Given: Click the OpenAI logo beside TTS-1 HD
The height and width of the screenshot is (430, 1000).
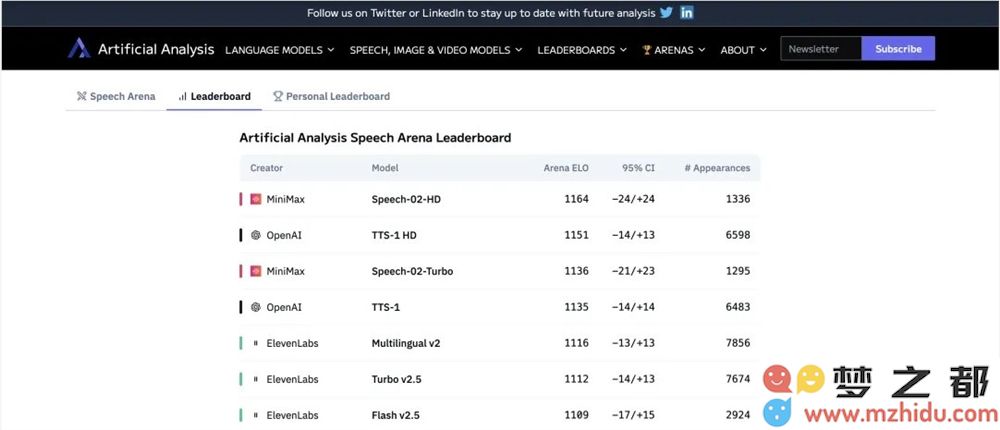Looking at the screenshot, I should (x=256, y=235).
